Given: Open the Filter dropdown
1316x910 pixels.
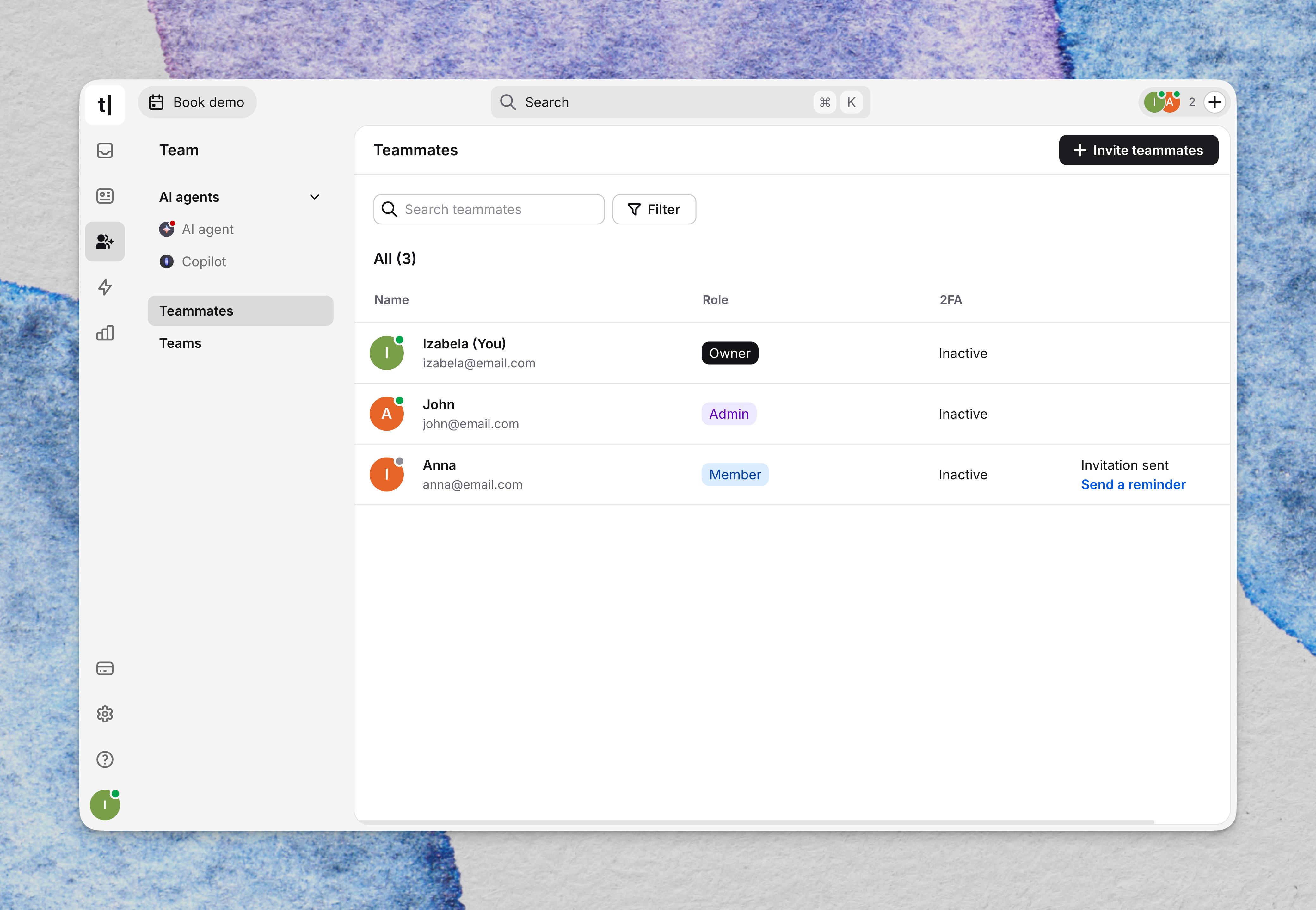Looking at the screenshot, I should [654, 209].
